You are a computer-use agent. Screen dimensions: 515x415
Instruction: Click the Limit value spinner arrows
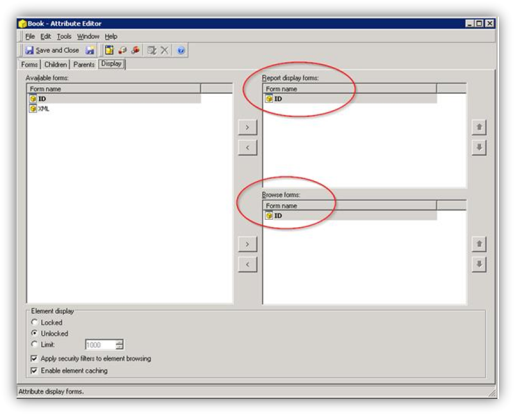point(119,345)
